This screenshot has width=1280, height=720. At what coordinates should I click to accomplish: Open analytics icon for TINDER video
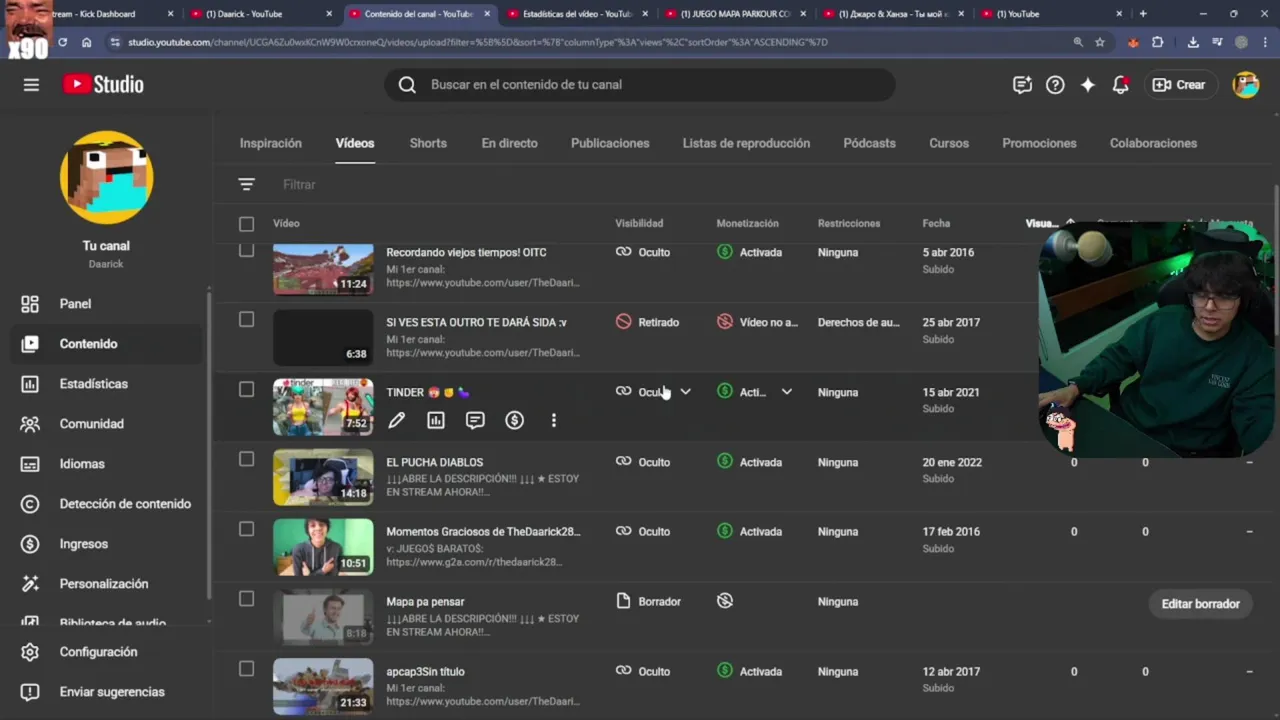pyautogui.click(x=436, y=421)
